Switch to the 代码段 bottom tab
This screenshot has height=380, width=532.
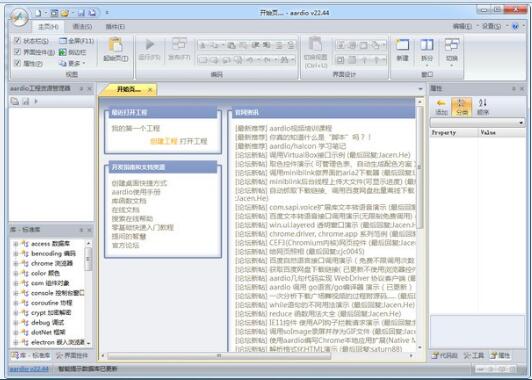click(x=444, y=356)
